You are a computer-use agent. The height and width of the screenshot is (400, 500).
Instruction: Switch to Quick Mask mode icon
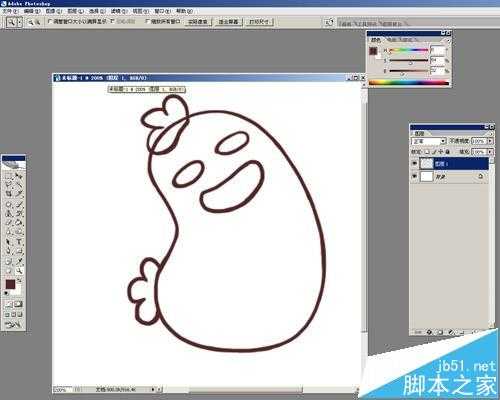[18, 304]
